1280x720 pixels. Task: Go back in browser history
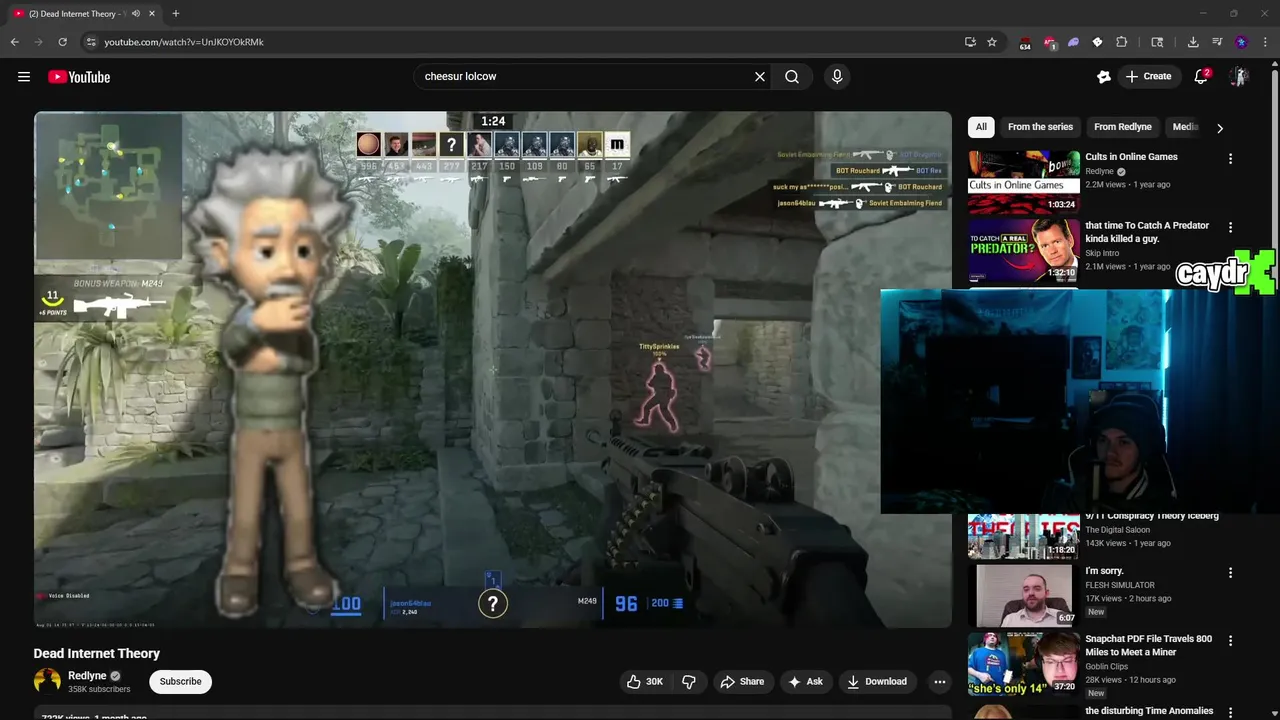[x=14, y=42]
